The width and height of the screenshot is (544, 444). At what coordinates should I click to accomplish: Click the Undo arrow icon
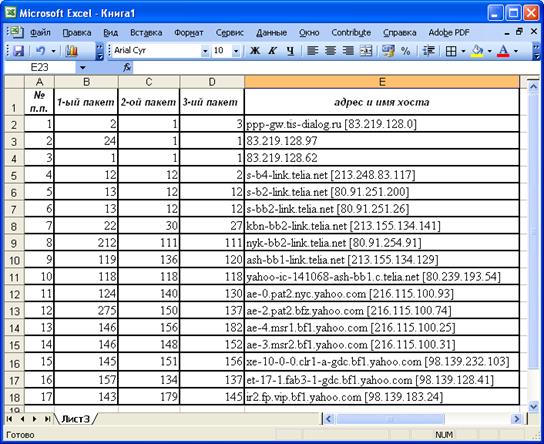[x=41, y=51]
